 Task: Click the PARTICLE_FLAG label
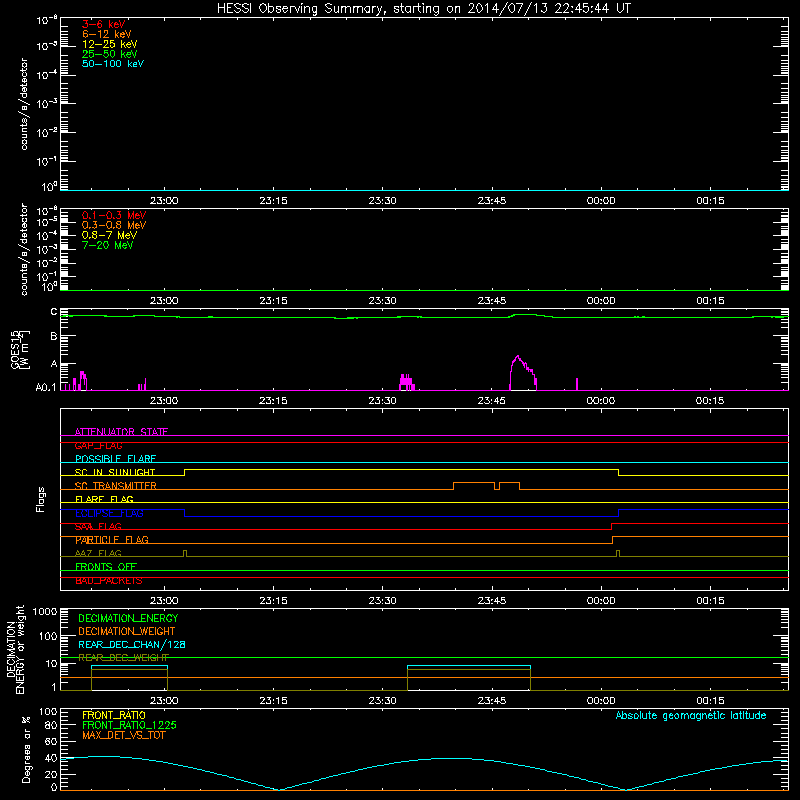point(112,540)
